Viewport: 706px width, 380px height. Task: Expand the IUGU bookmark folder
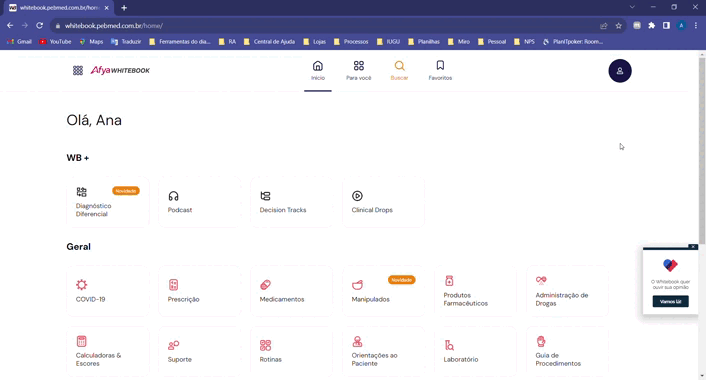(389, 41)
